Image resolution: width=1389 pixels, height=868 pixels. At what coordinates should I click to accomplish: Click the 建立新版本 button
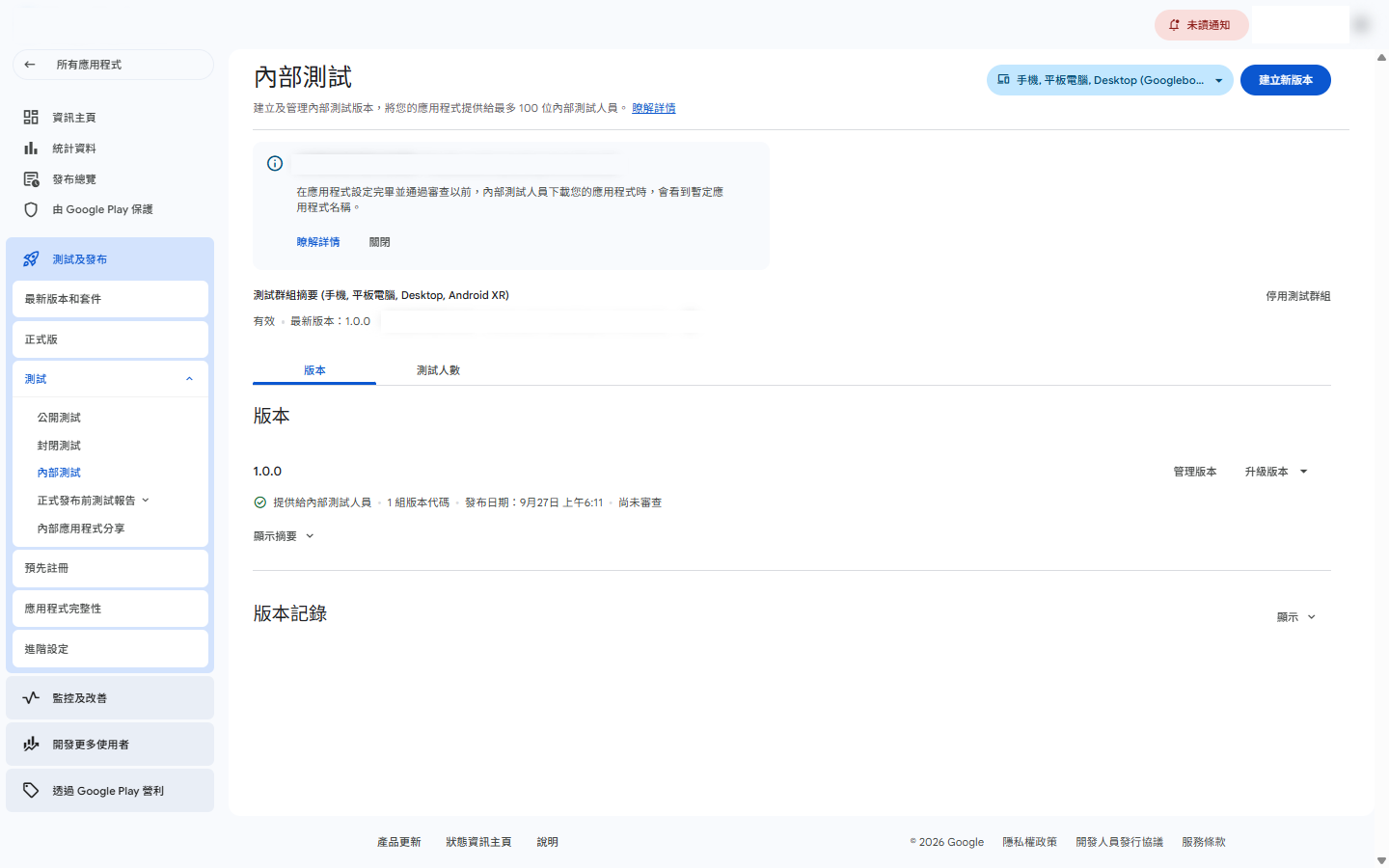pos(1285,80)
